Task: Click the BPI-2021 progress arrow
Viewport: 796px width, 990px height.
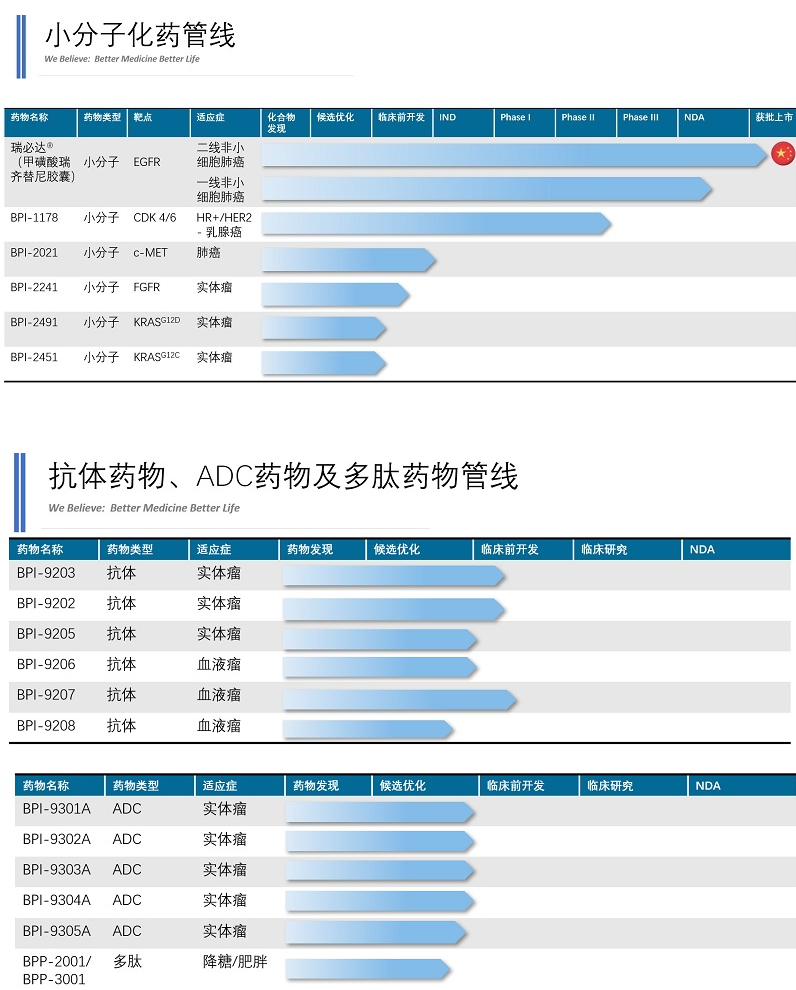Action: click(x=348, y=259)
